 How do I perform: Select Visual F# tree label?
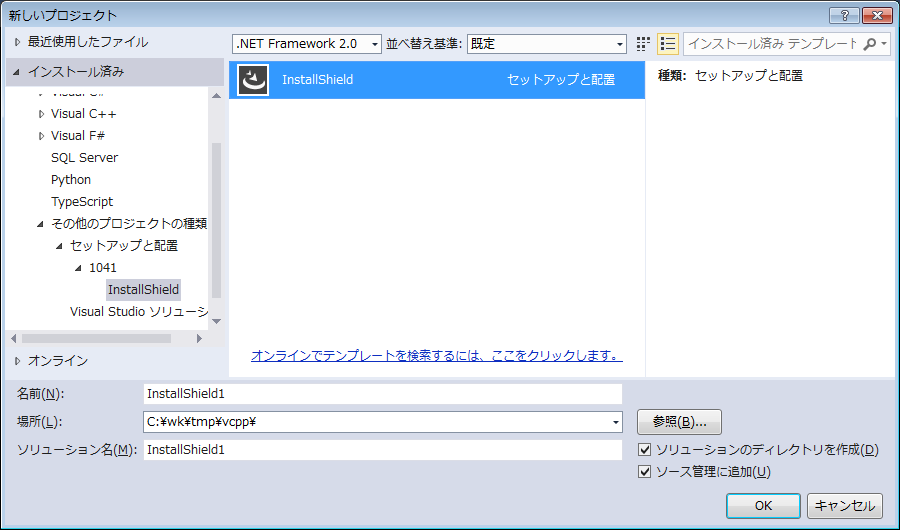77,136
